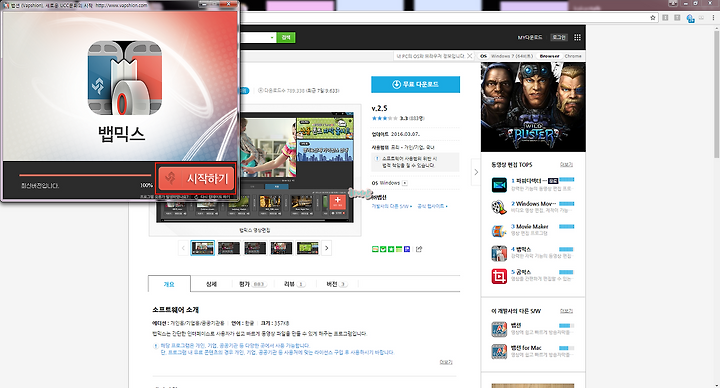Click the large 뱁믹스 logo in installer
The width and height of the screenshot is (720, 388).
pyautogui.click(x=124, y=78)
